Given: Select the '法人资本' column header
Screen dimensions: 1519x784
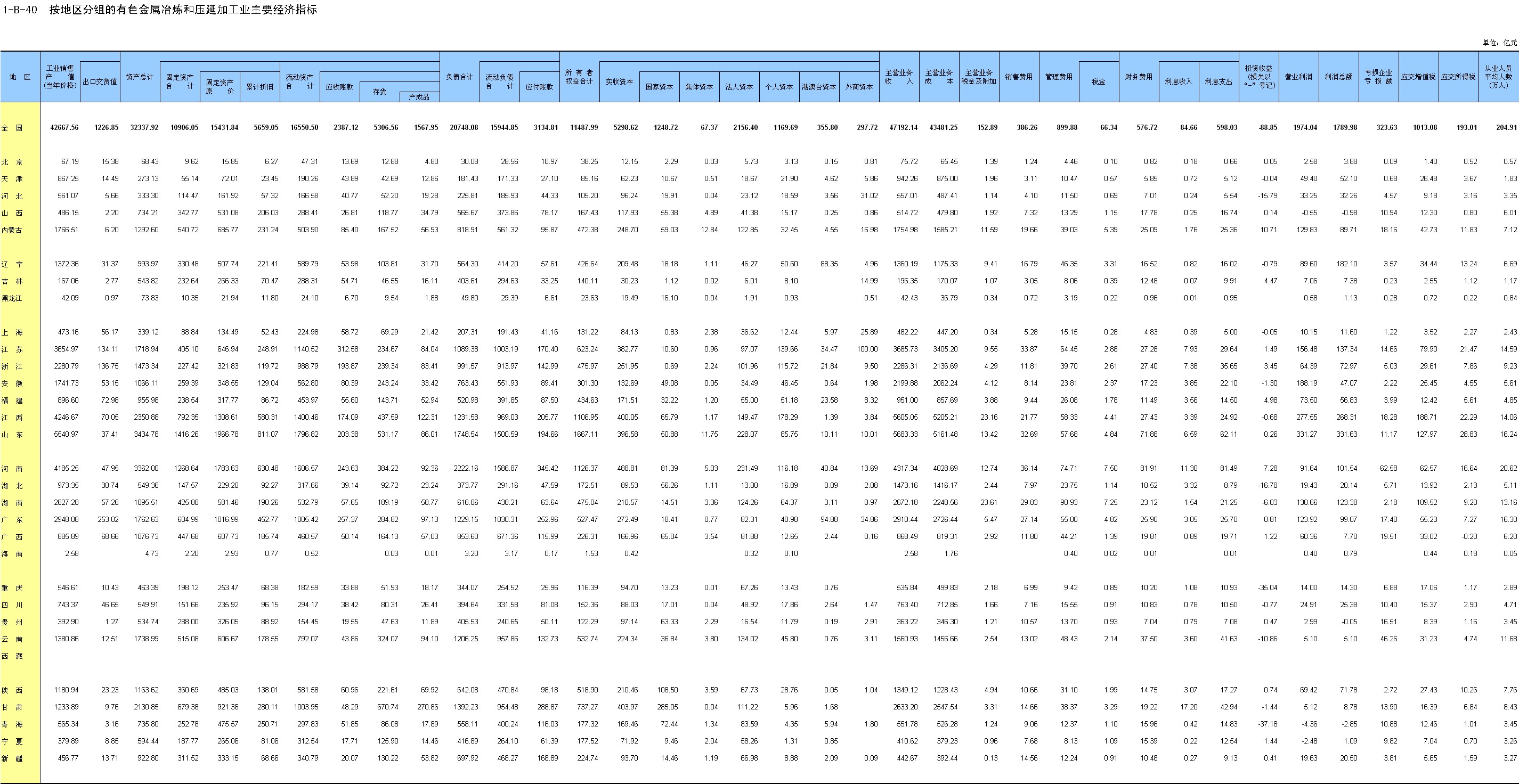Looking at the screenshot, I should [740, 87].
